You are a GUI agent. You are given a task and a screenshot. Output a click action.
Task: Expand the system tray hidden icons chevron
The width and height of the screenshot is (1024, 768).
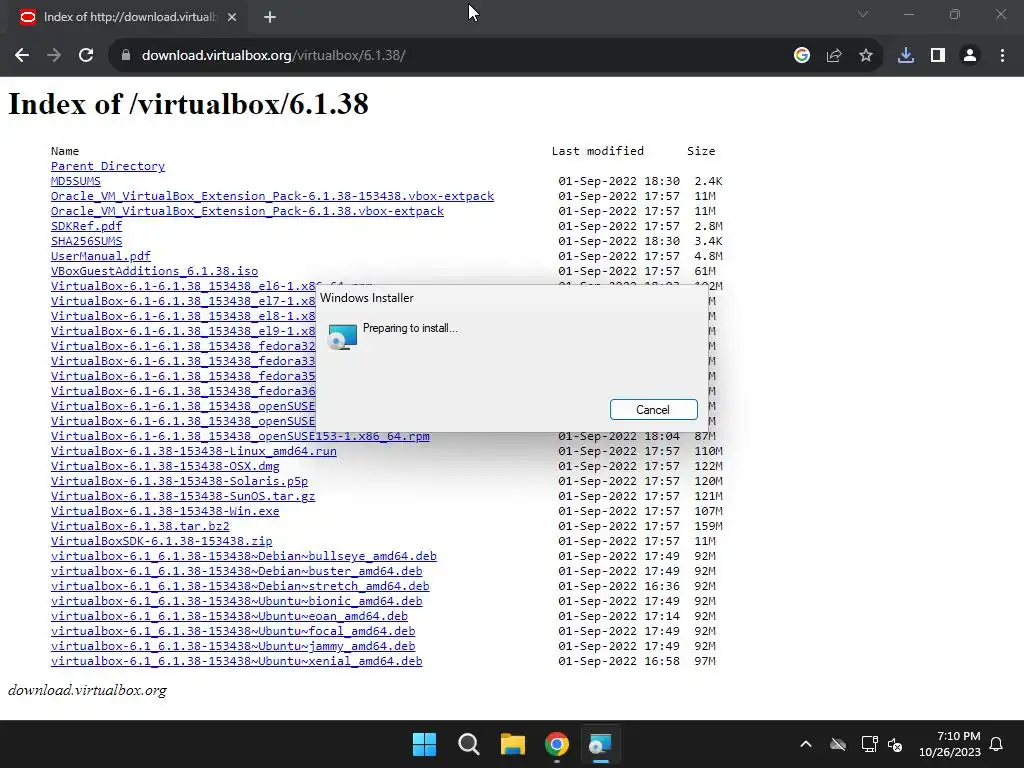click(x=806, y=744)
